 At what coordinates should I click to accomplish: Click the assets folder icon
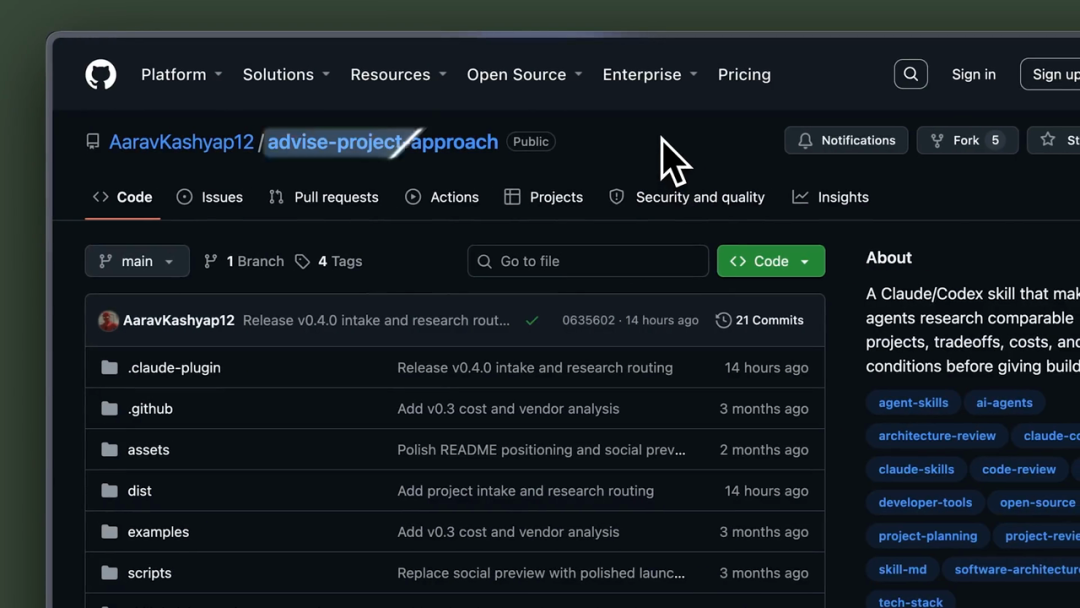(109, 450)
